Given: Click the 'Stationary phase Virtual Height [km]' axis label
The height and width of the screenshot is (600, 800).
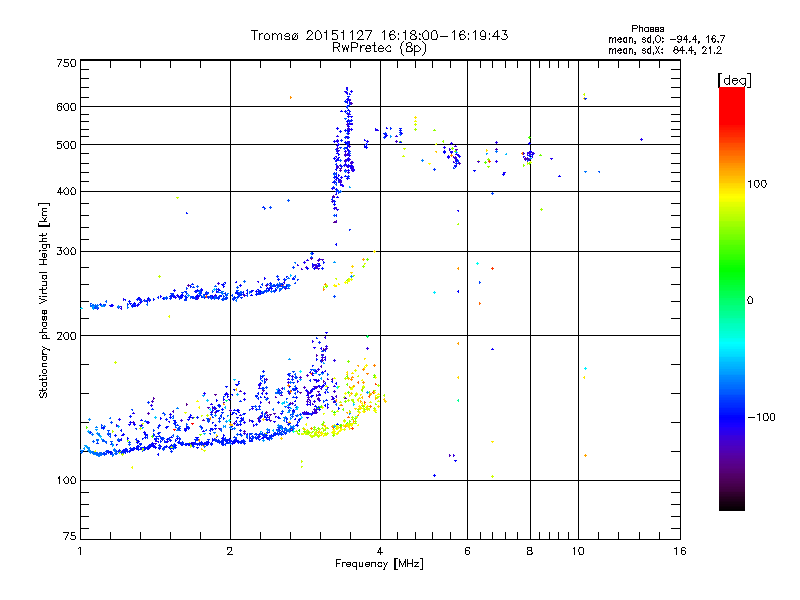Looking at the screenshot, I should pos(44,301).
